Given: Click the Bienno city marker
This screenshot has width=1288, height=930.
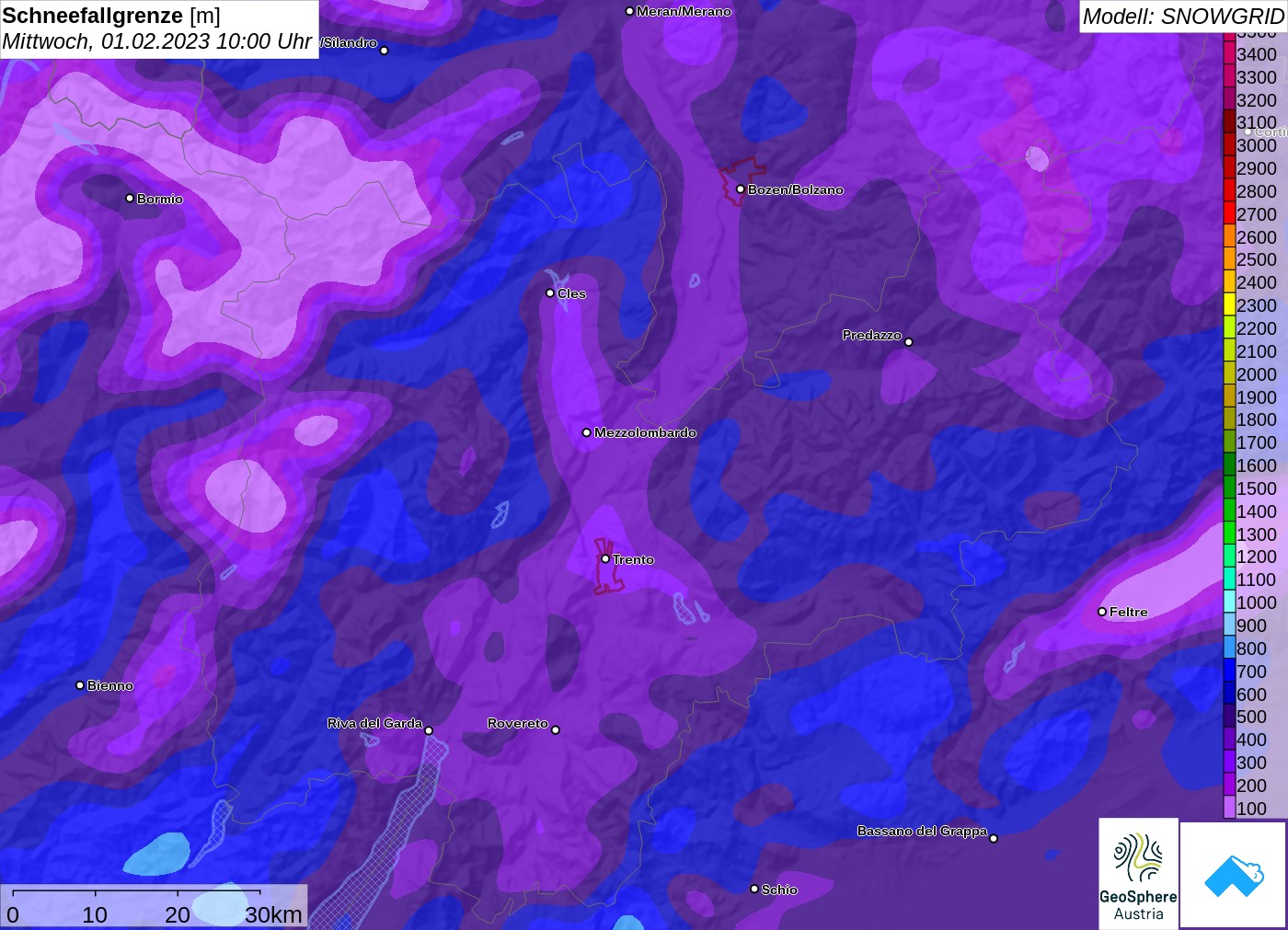Looking at the screenshot, I should tap(80, 685).
